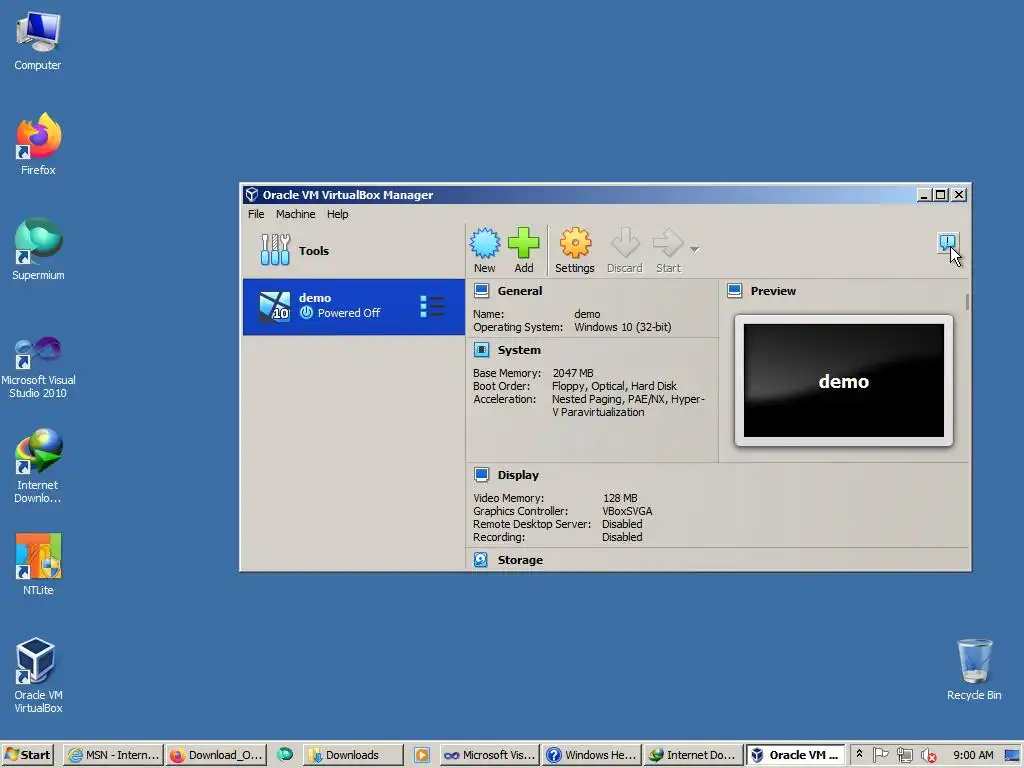Click the Display screen icon
Screen dimensions: 1024x768
tap(481, 475)
